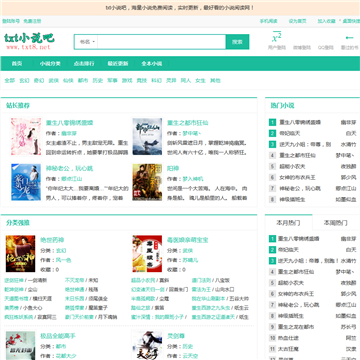Focus the search text input field

point(161,42)
